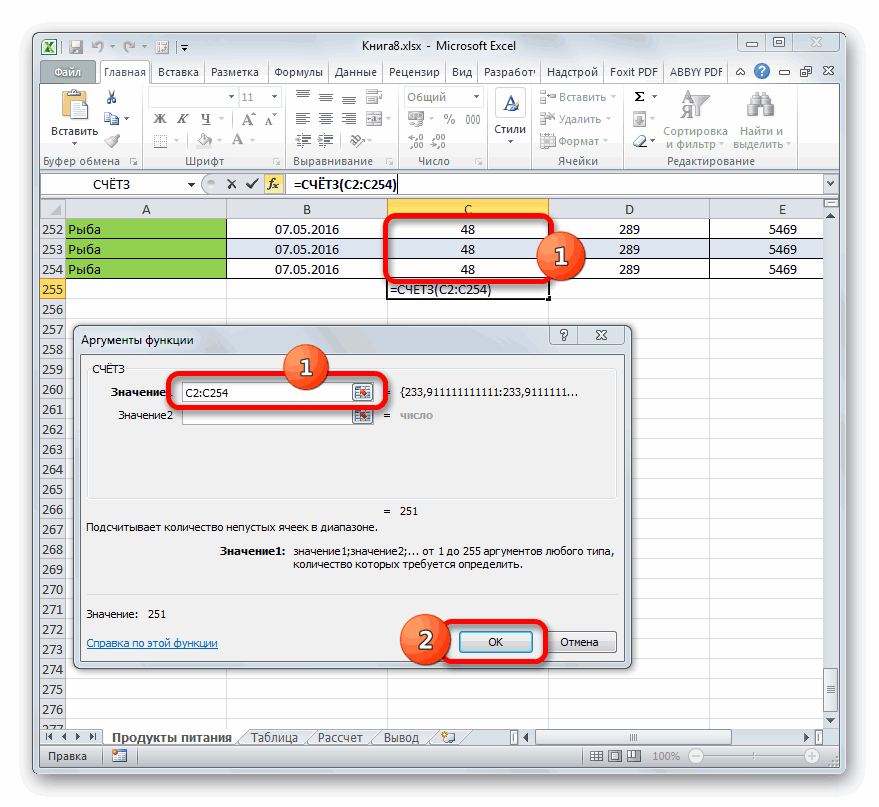Toggle Bold (Ж) formatting

(160, 119)
